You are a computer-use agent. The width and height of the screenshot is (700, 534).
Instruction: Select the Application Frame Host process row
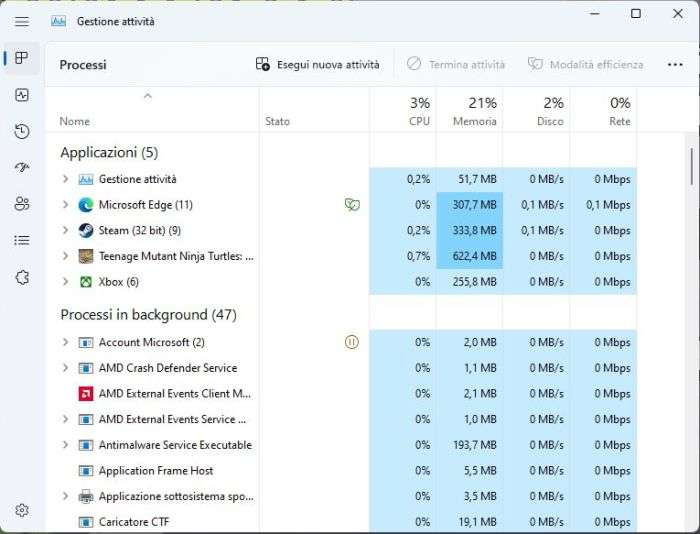tap(341, 471)
